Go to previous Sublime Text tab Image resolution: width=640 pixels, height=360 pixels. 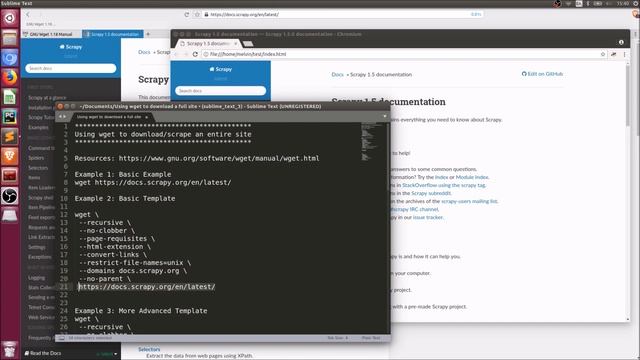tap(60, 117)
